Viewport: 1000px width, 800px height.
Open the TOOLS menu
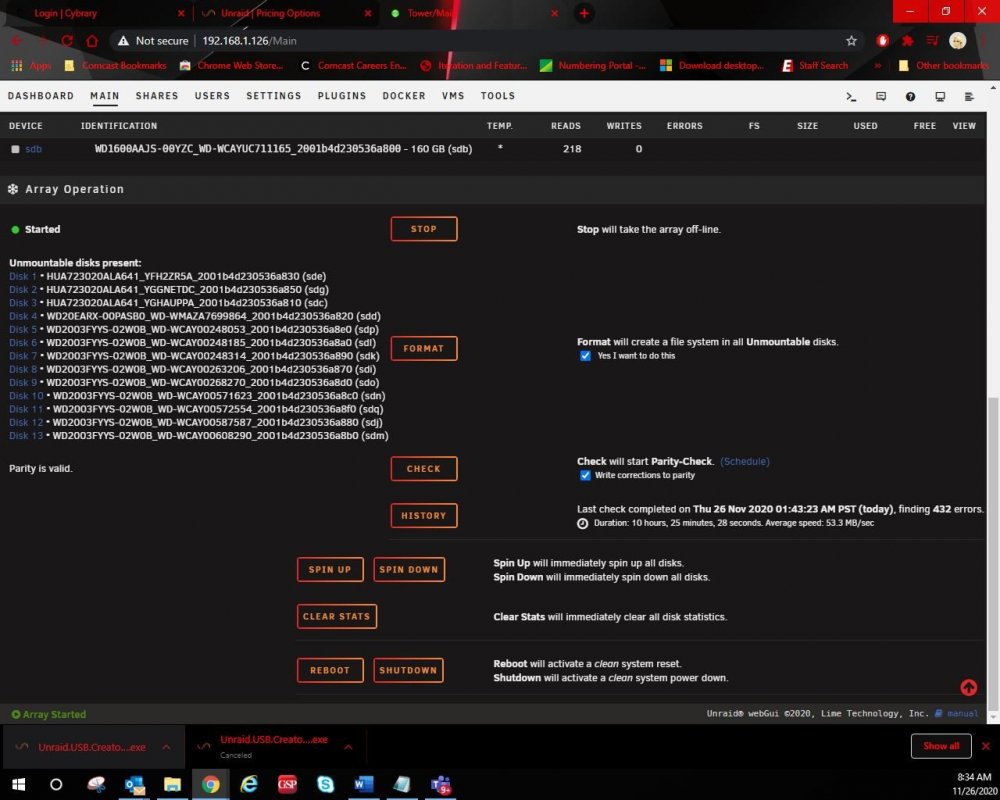point(497,96)
